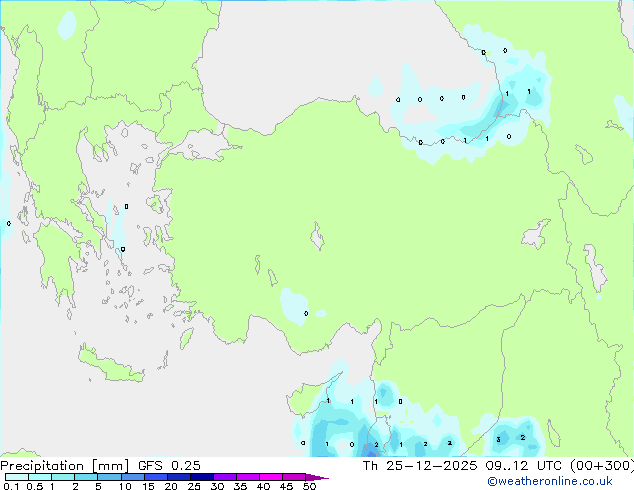Click the 'Precipitation [mm]' title text
Image resolution: width=634 pixels, height=490 pixels.
[x=64, y=466]
